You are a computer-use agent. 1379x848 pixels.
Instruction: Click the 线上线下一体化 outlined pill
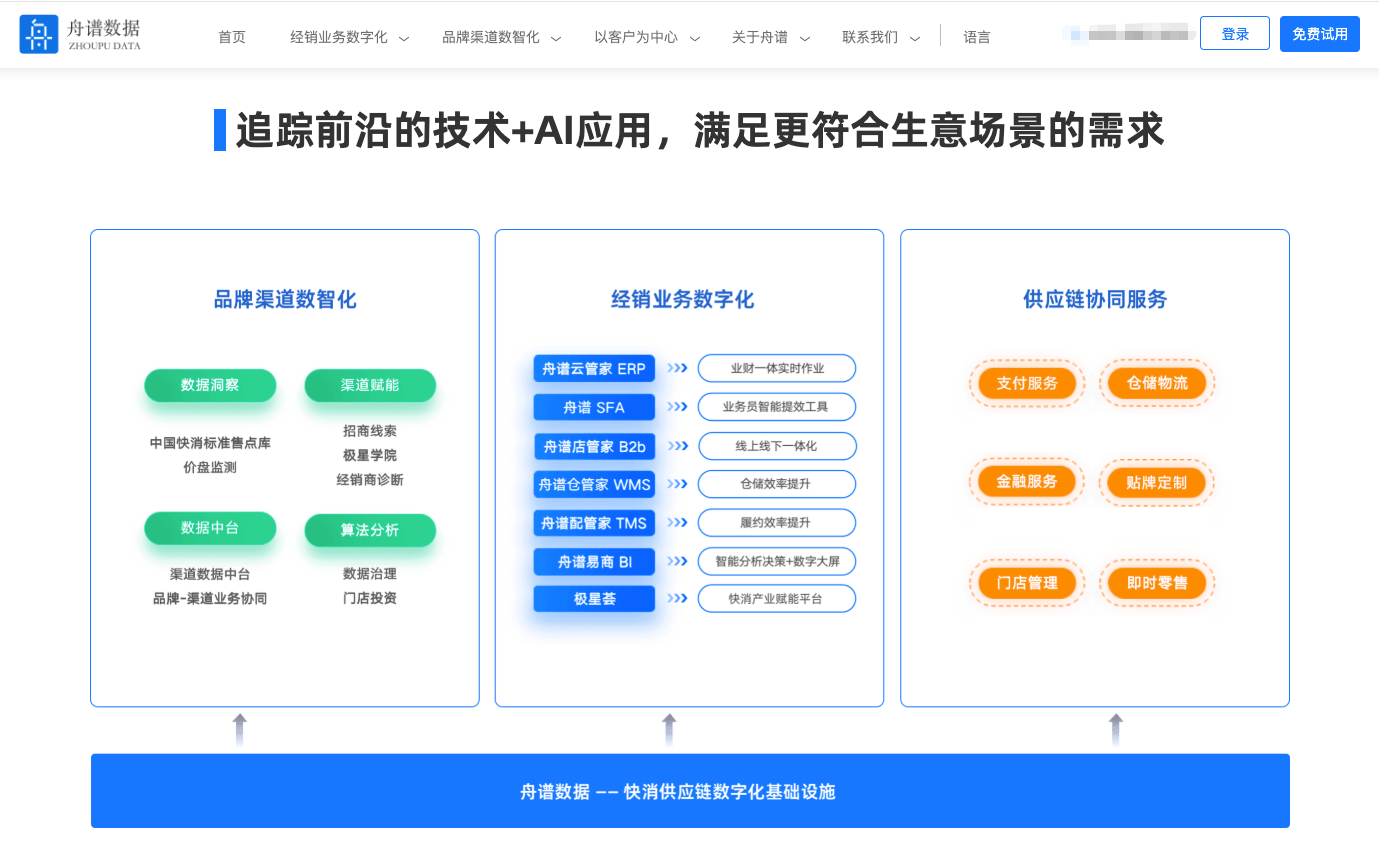777,446
